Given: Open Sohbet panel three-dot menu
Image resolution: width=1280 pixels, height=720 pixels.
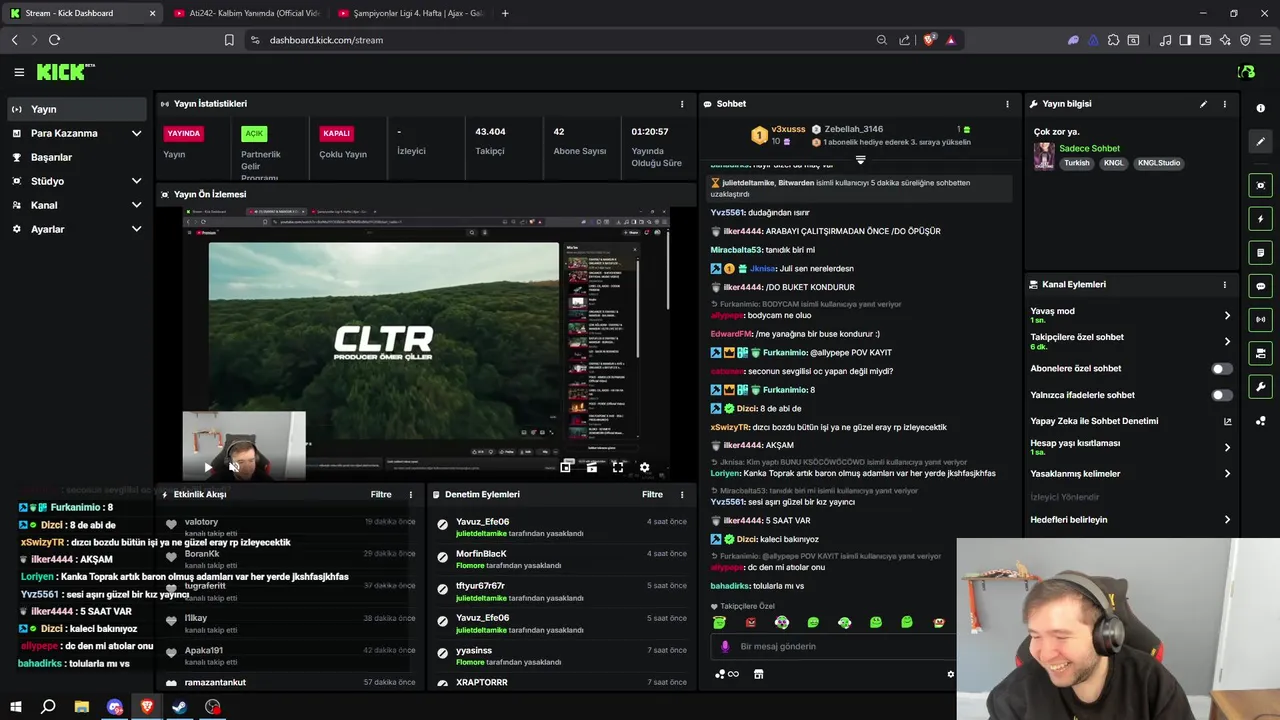Looking at the screenshot, I should coord(1007,104).
